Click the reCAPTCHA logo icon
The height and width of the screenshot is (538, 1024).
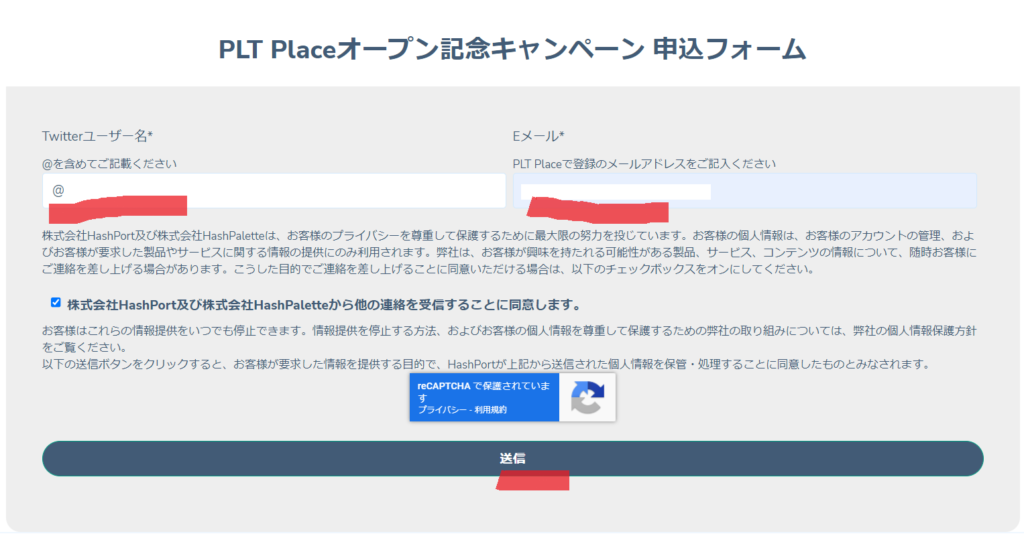pos(587,397)
